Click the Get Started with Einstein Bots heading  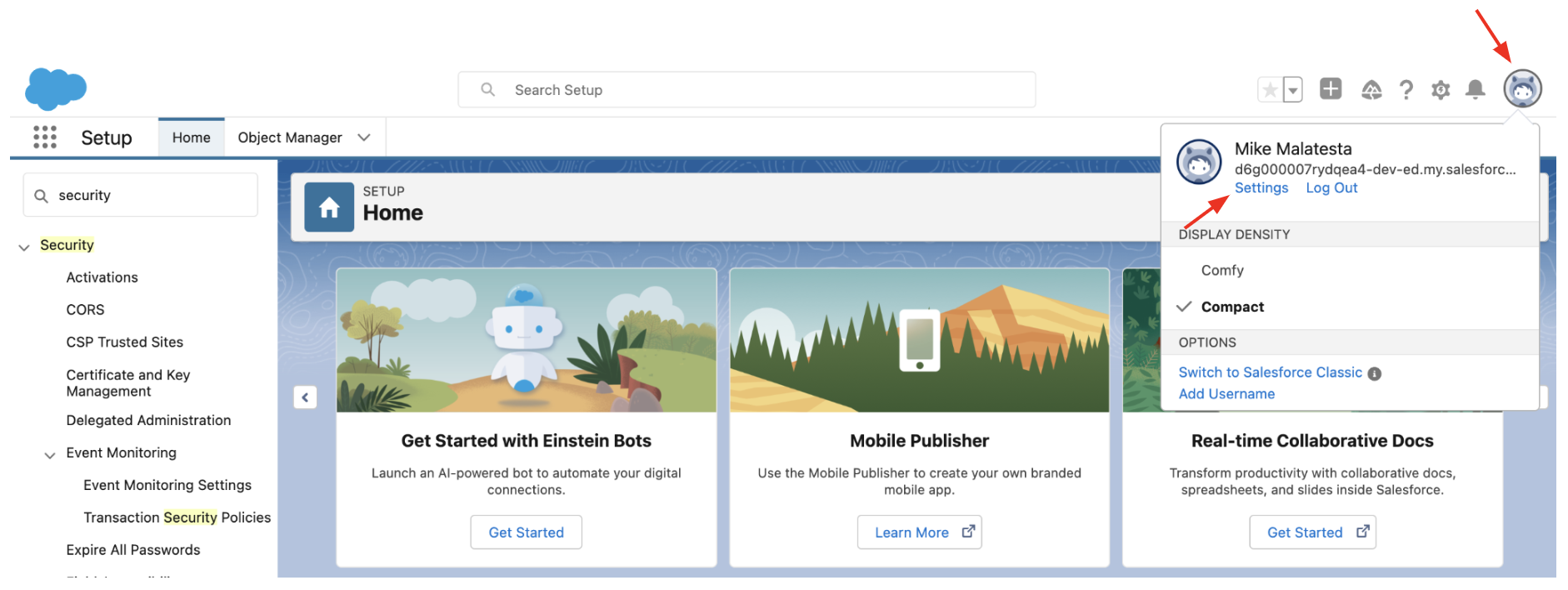527,441
